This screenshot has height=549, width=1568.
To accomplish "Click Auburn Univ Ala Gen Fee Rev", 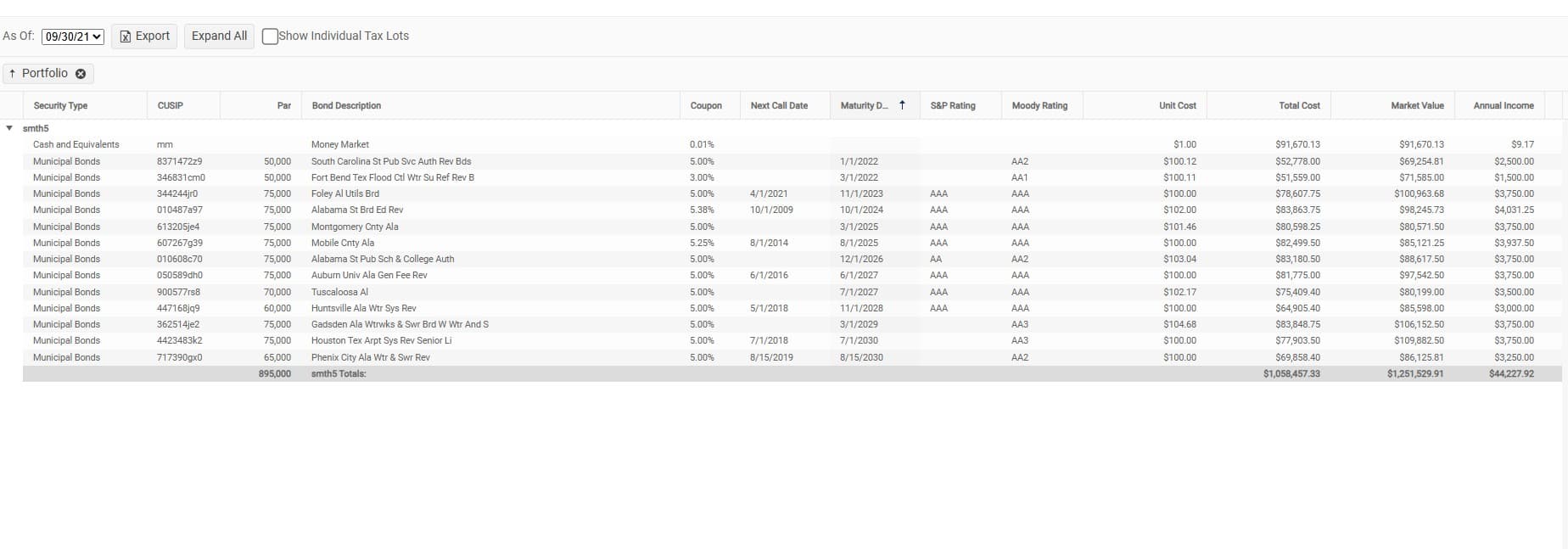I will tap(369, 275).
